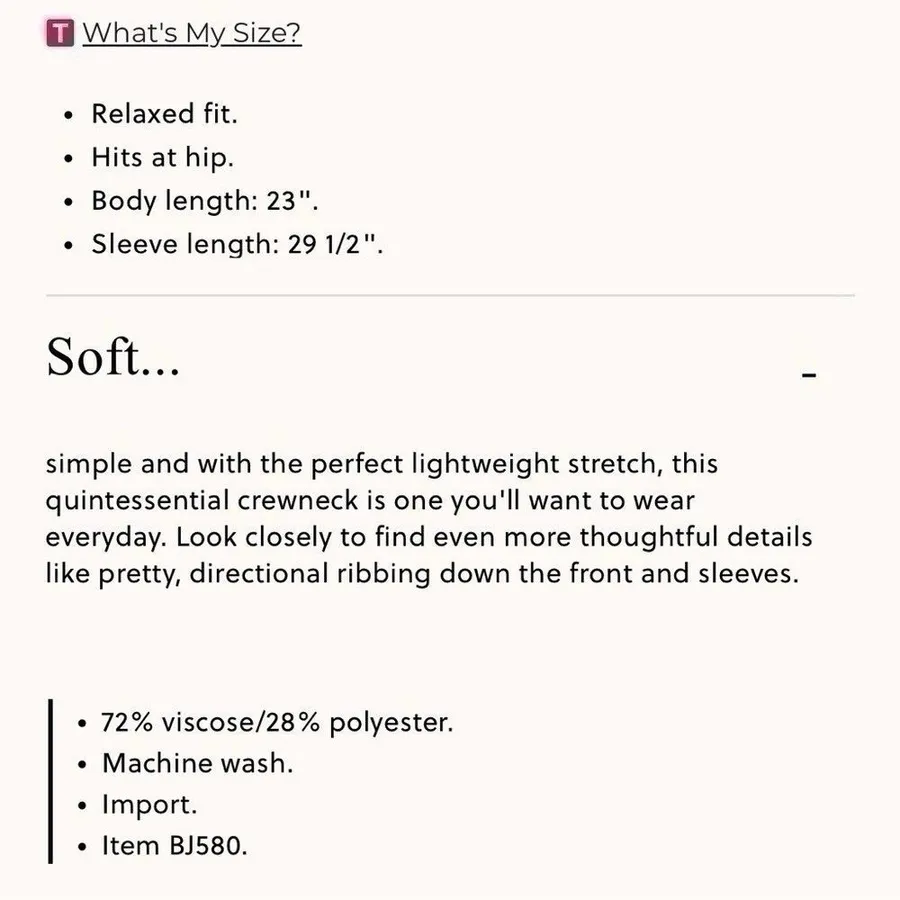The image size is (900, 900).
Task: Click the horizontal divider above Soft...
Action: [450, 296]
